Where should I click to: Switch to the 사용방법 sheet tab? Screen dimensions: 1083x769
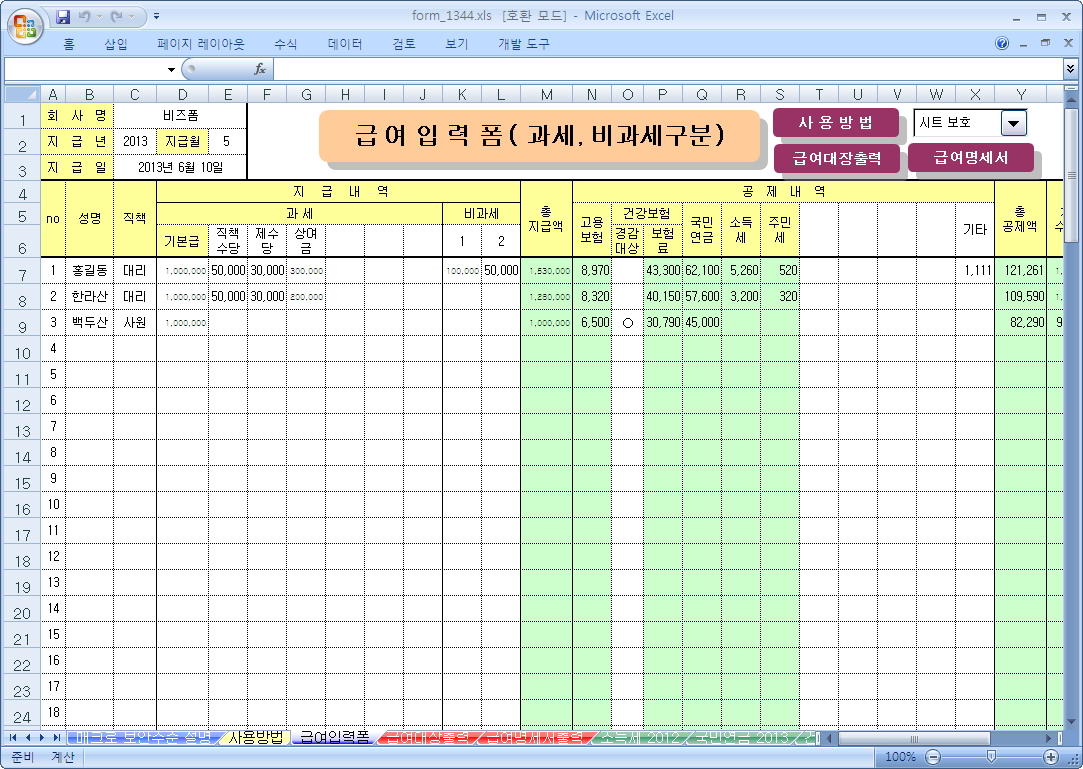[256, 738]
